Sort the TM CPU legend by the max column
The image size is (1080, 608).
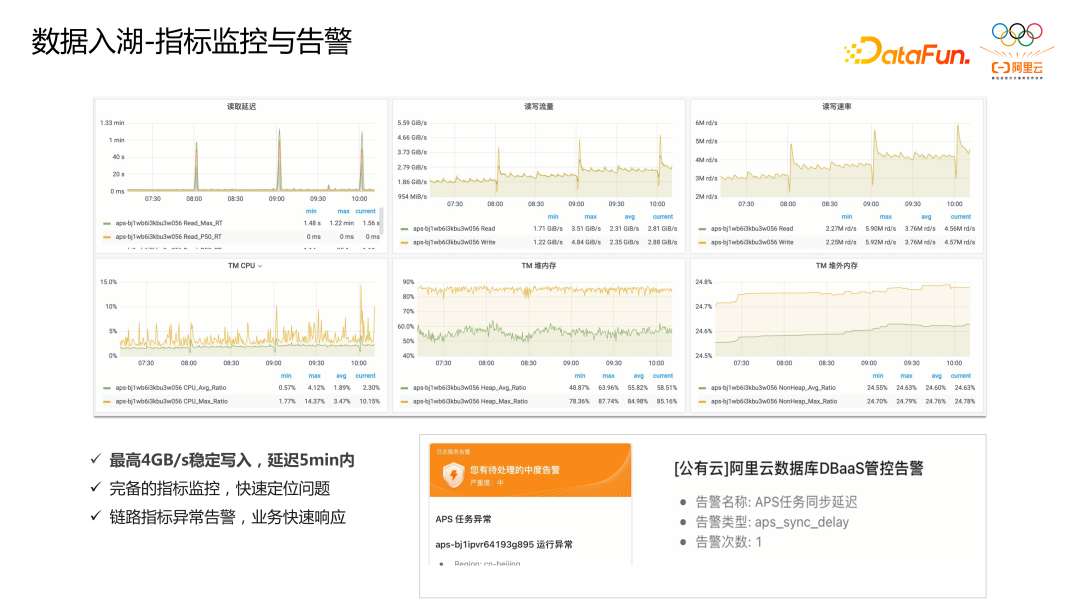(313, 375)
